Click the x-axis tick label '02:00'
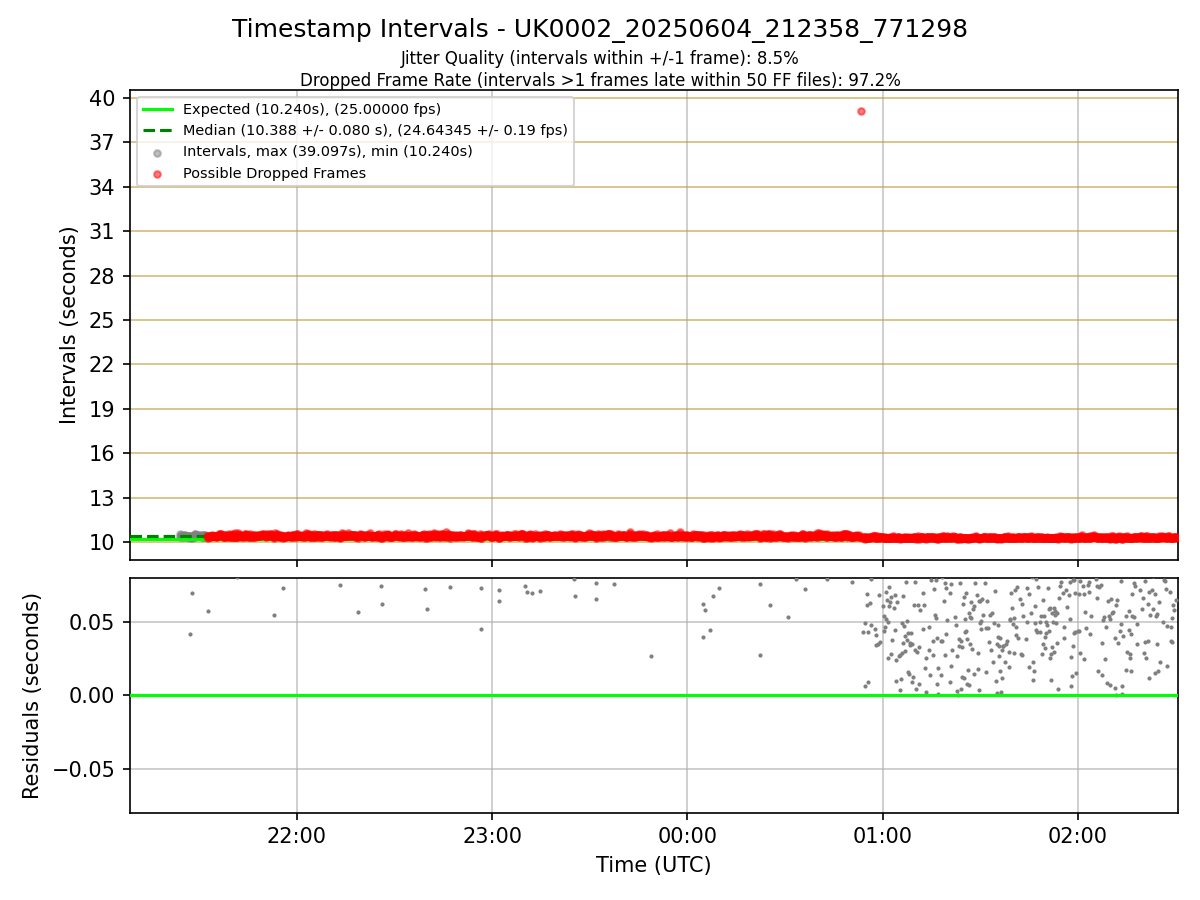The height and width of the screenshot is (900, 1200). pyautogui.click(x=1077, y=834)
